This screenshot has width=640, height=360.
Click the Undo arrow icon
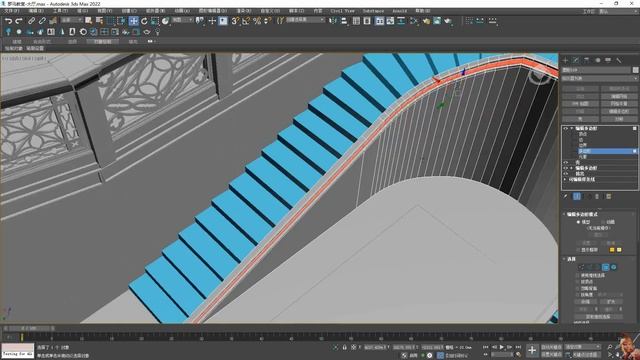click(x=9, y=21)
